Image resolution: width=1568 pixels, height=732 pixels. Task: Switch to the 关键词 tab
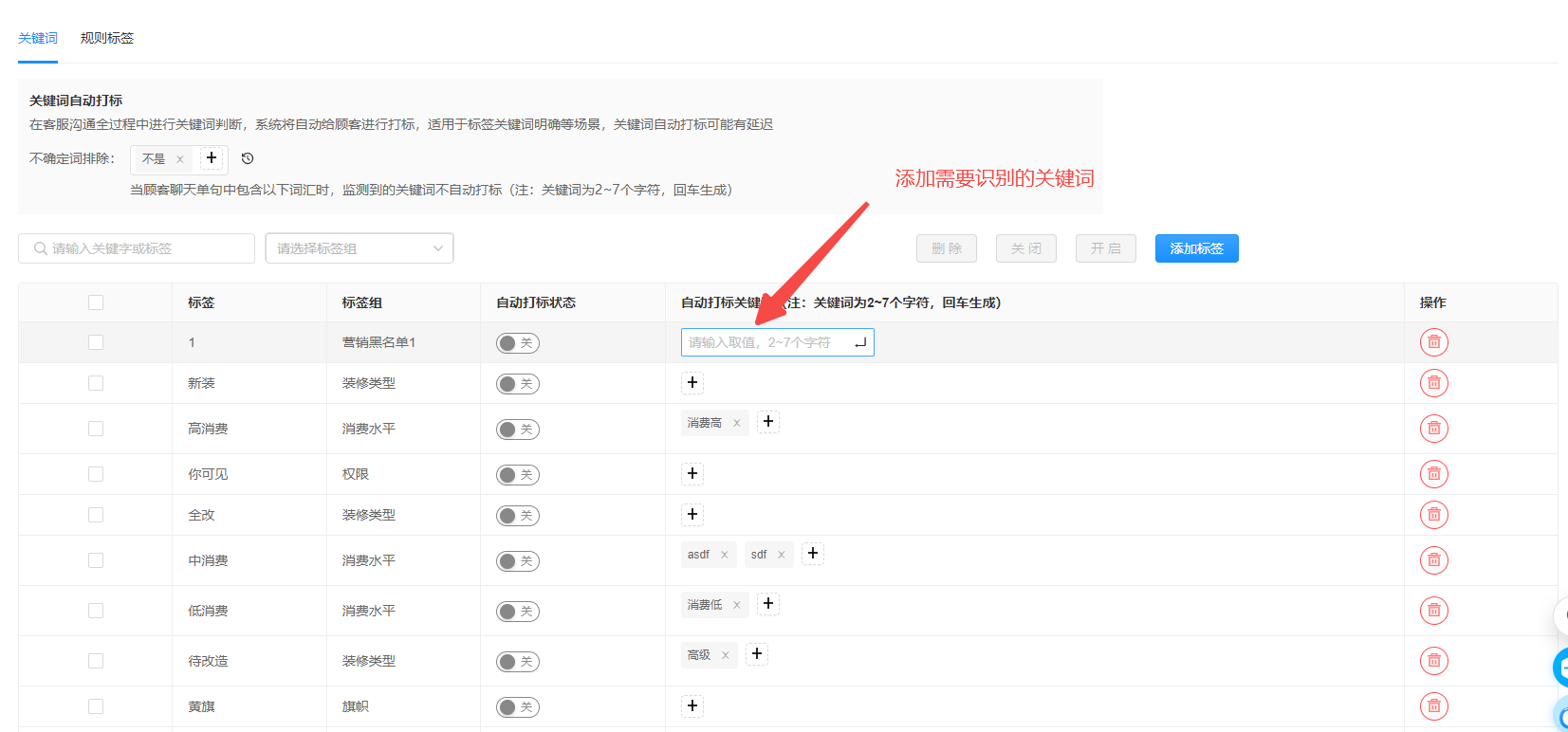click(x=38, y=38)
